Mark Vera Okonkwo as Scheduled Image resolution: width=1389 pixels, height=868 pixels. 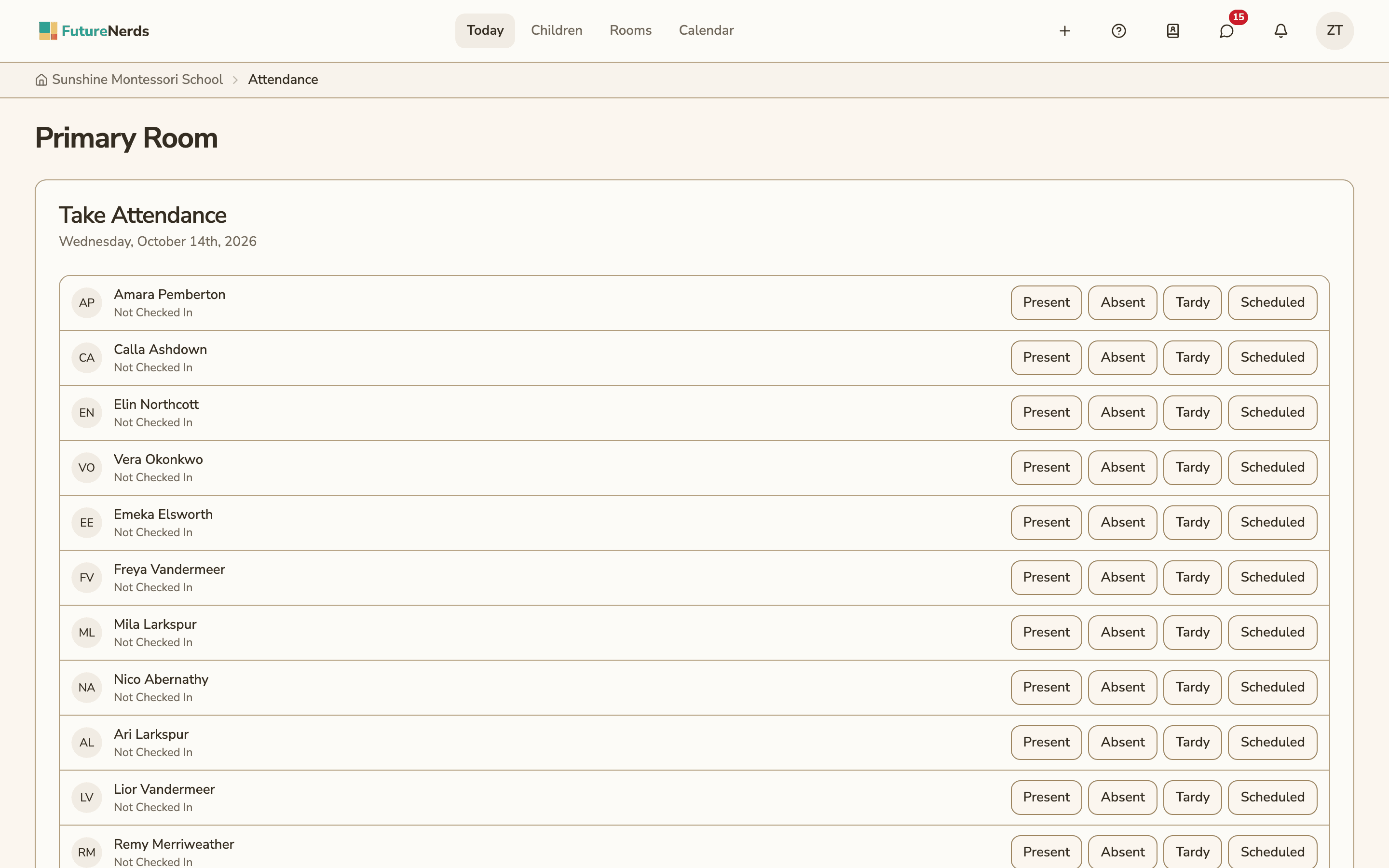1272,467
